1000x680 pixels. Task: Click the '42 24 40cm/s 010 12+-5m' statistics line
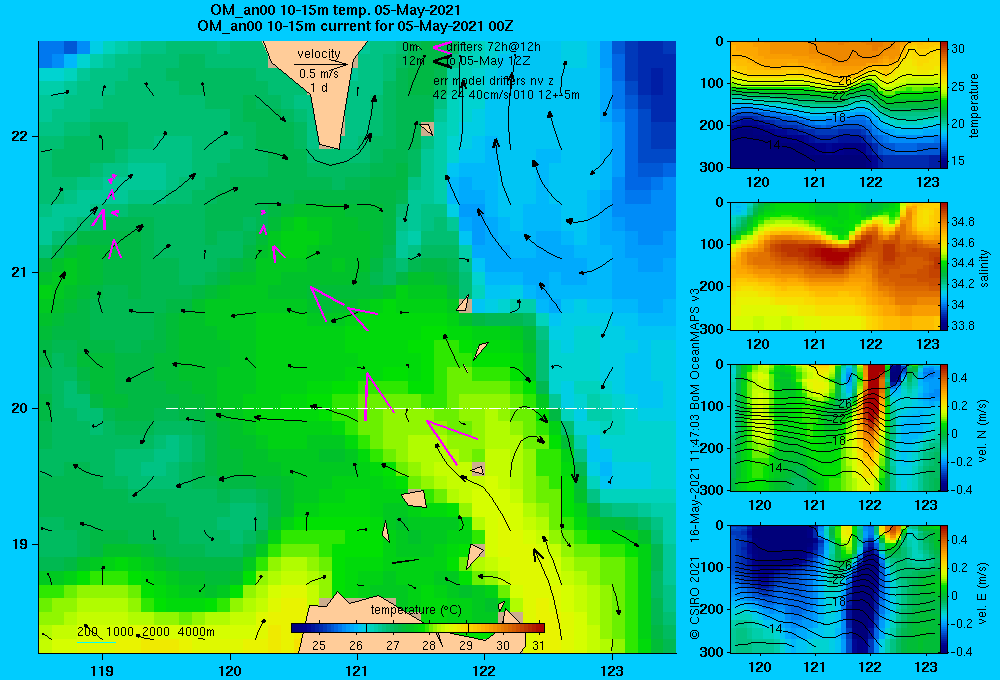[506, 95]
